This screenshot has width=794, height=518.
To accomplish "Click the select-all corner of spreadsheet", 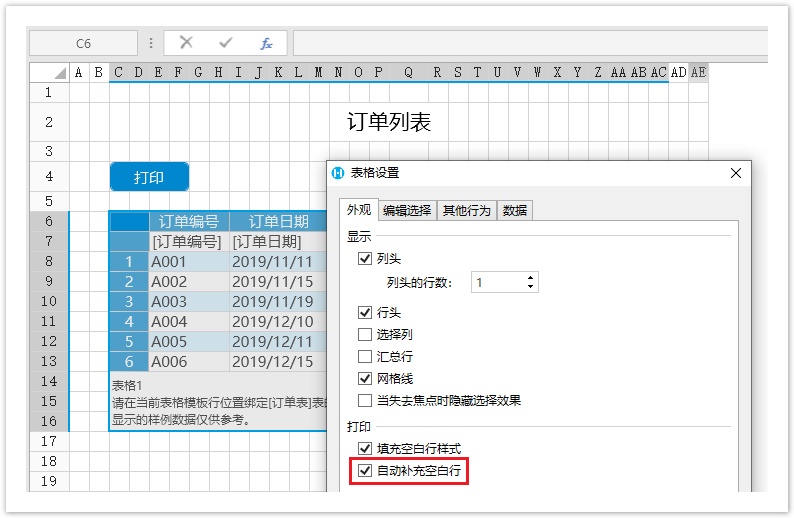I will click(x=49, y=72).
